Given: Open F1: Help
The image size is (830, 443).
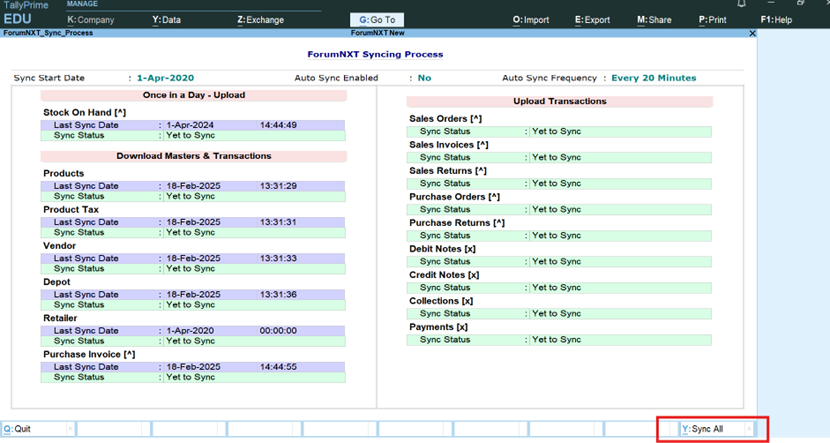Looking at the screenshot, I should point(776,20).
